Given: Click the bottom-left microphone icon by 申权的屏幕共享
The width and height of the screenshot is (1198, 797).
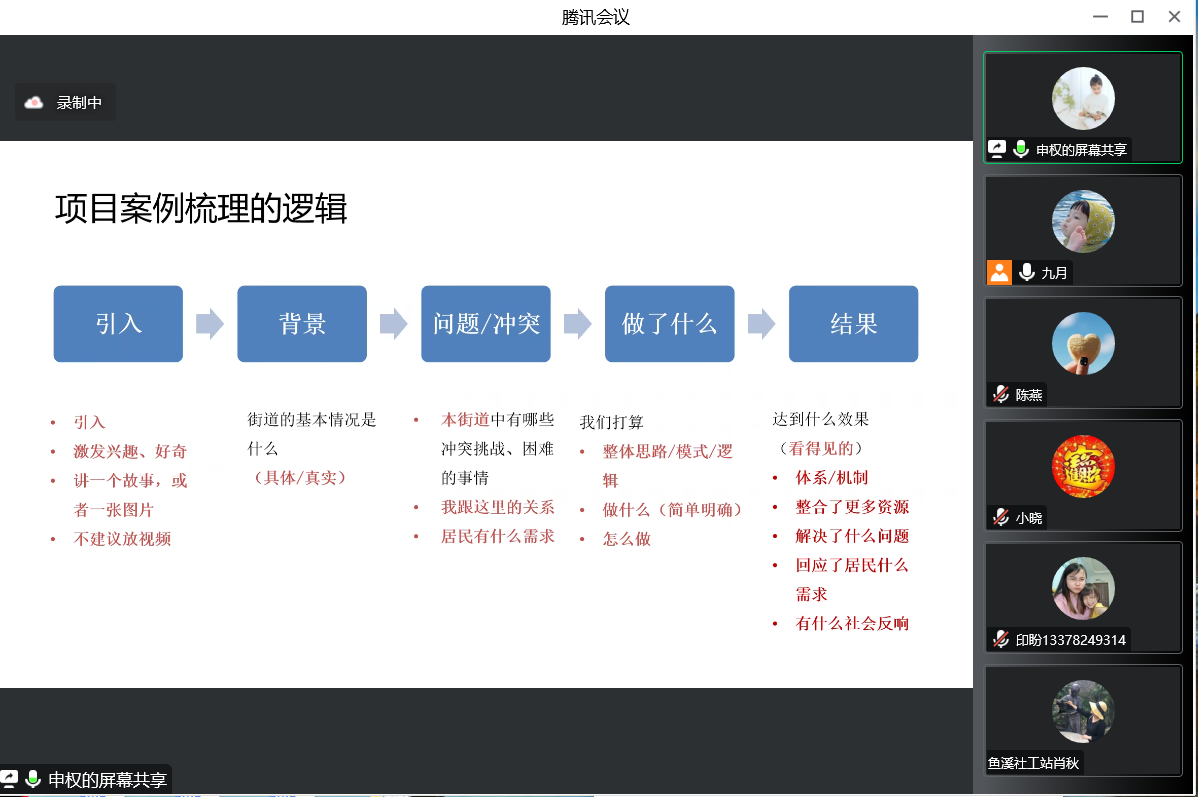Looking at the screenshot, I should (33, 779).
